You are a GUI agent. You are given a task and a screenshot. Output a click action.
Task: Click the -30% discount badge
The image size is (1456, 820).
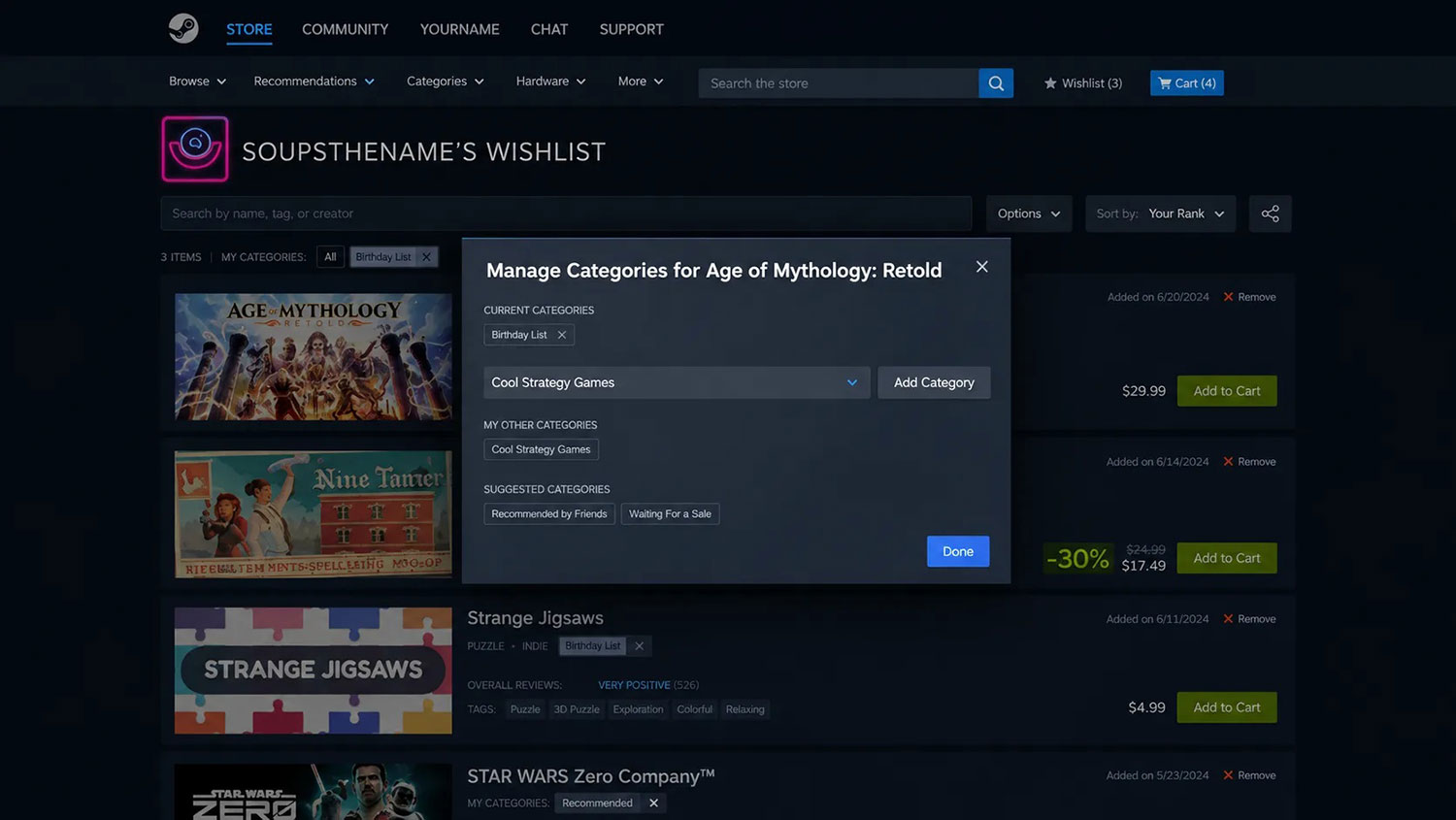pos(1077,559)
